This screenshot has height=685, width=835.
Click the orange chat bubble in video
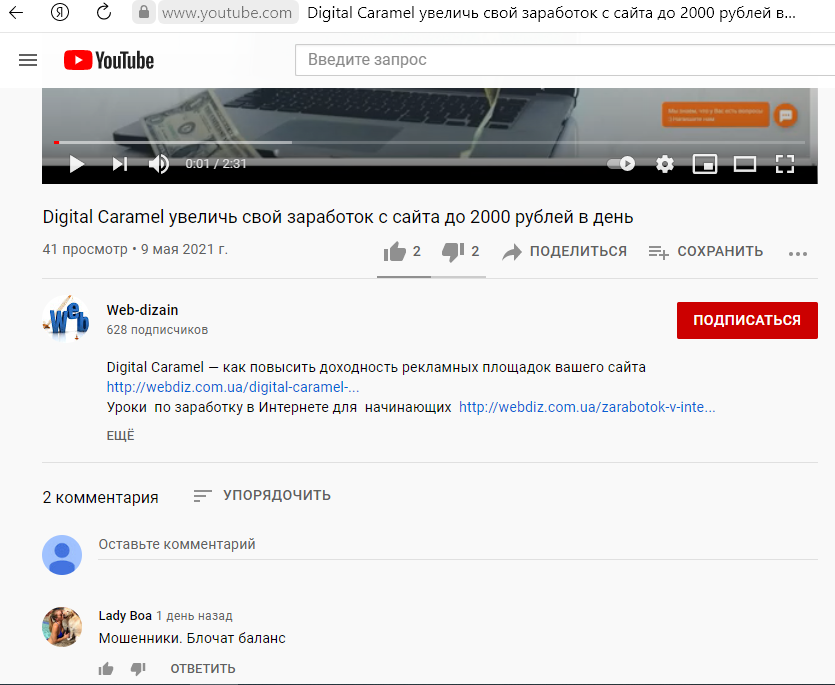(785, 115)
